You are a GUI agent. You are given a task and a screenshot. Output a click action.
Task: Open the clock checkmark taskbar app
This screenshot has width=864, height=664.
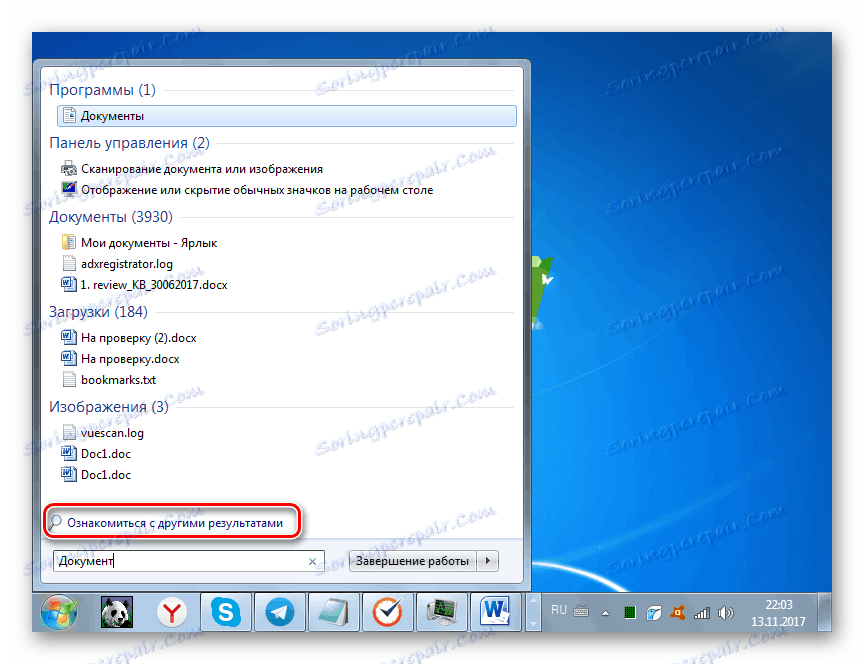387,612
